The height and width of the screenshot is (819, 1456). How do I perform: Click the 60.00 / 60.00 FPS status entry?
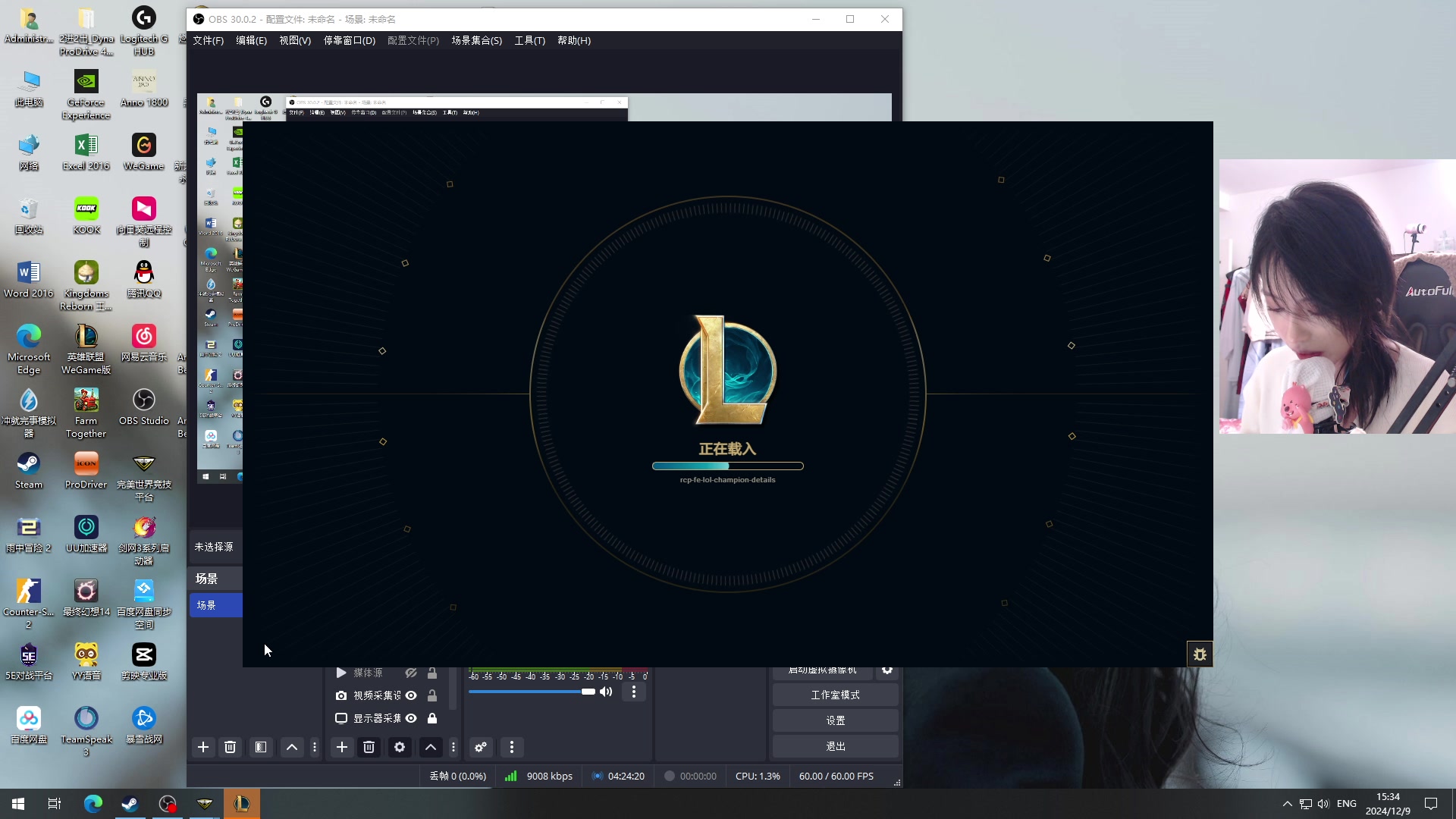pos(836,776)
